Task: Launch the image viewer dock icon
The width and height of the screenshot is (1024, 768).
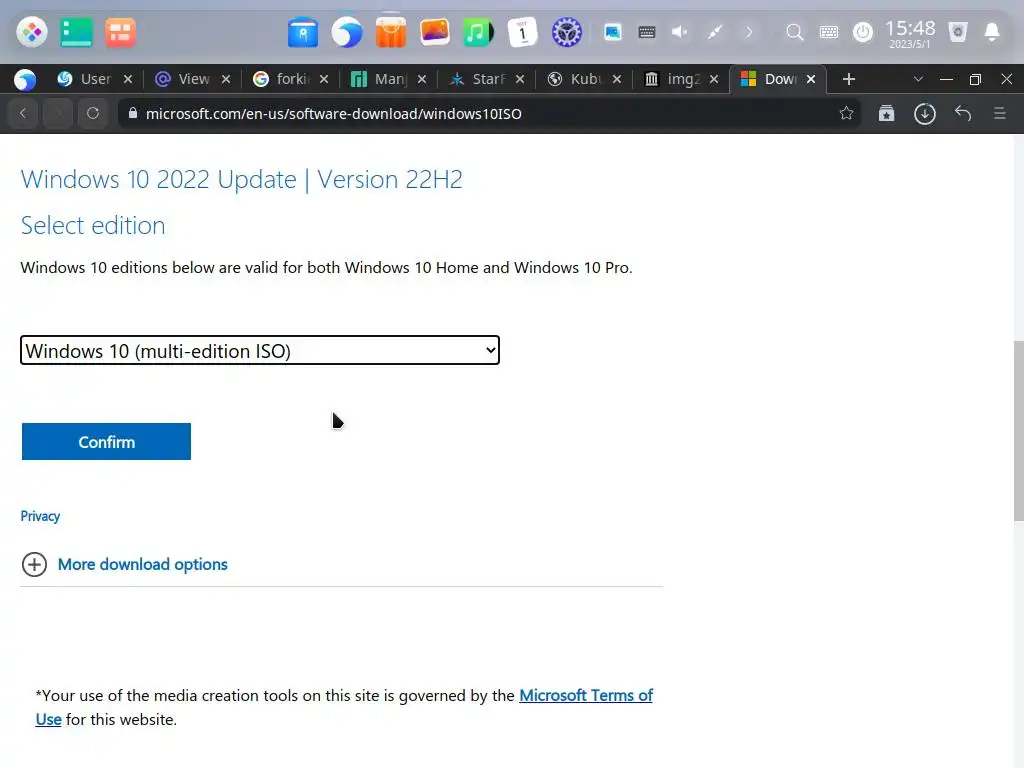Action: click(x=434, y=31)
